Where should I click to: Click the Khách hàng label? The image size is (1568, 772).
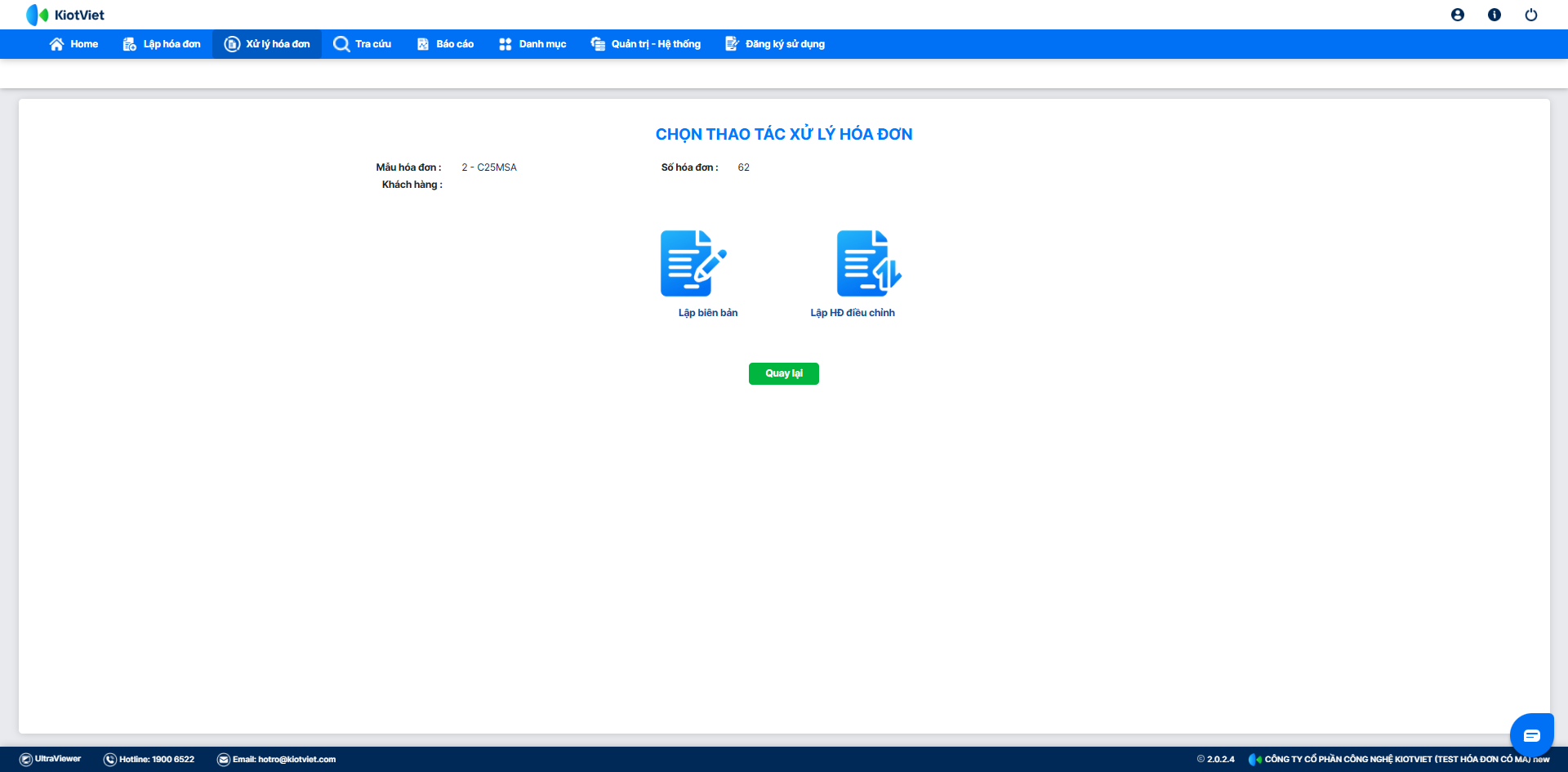(x=412, y=185)
